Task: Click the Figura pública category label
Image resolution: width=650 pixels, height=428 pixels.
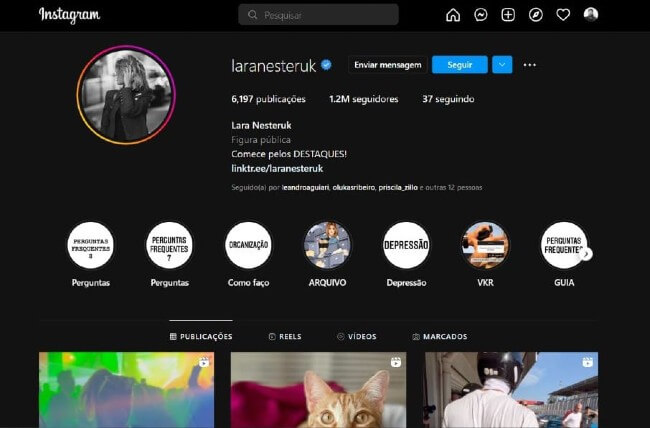Action: pyautogui.click(x=261, y=140)
